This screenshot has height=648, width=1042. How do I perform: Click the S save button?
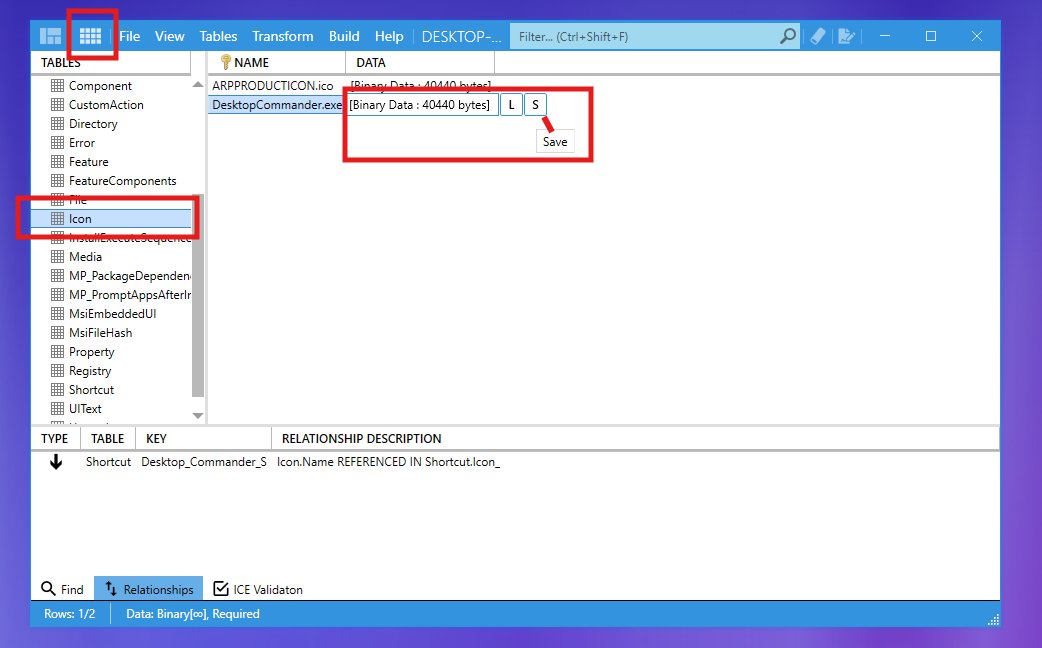click(535, 105)
